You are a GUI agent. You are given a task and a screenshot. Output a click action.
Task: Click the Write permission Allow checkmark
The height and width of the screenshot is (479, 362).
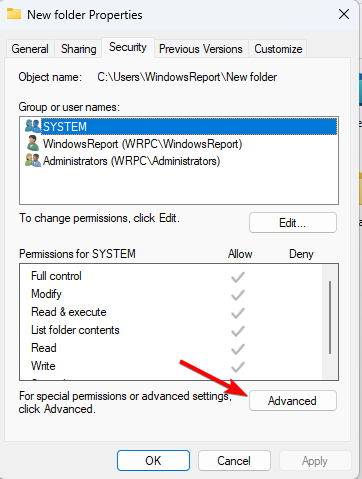(x=238, y=367)
